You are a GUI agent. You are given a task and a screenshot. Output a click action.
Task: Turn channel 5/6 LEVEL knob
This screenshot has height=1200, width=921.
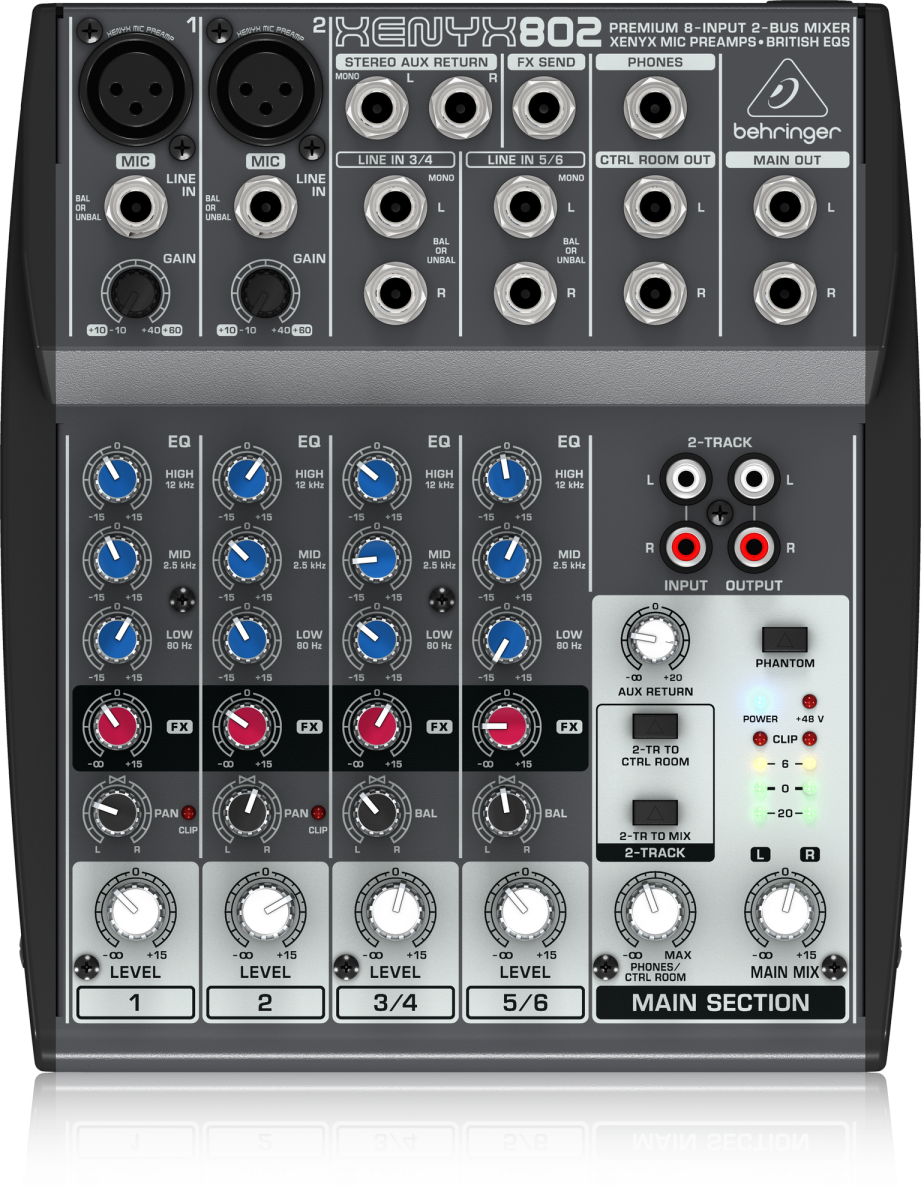click(x=524, y=911)
